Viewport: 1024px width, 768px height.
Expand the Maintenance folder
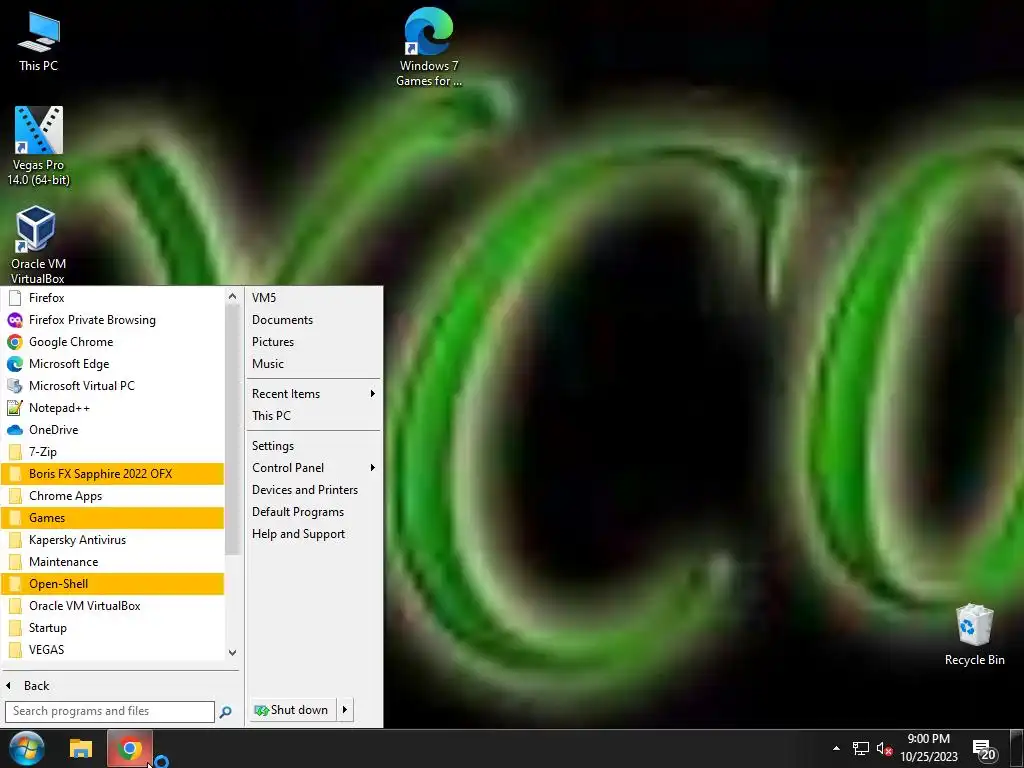tap(112, 562)
